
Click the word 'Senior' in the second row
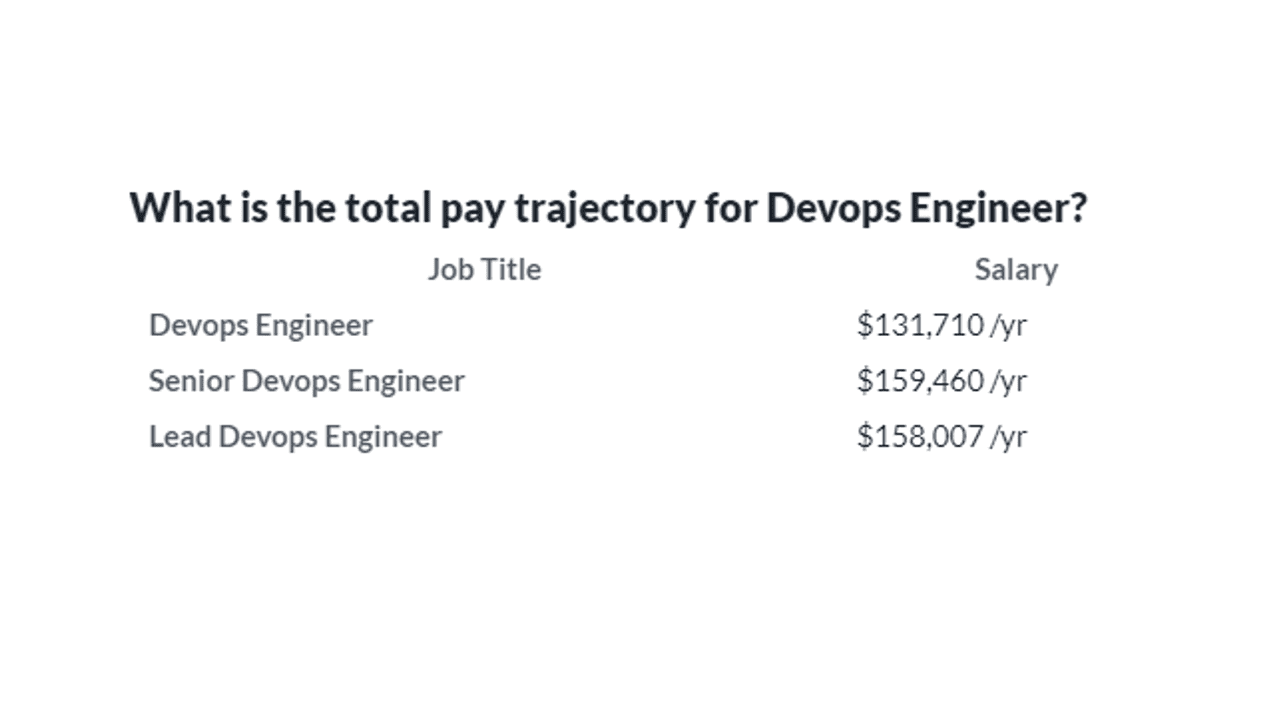(191, 381)
